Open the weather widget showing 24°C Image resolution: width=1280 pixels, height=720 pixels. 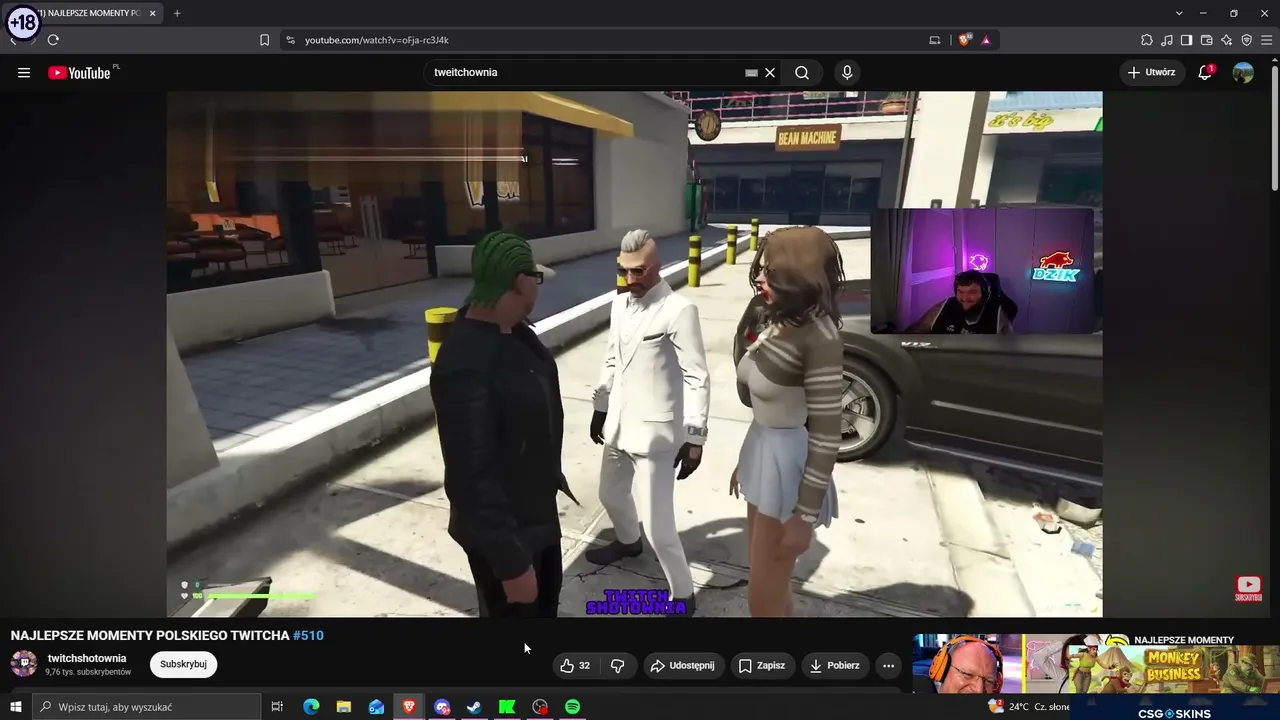tap(1030, 706)
